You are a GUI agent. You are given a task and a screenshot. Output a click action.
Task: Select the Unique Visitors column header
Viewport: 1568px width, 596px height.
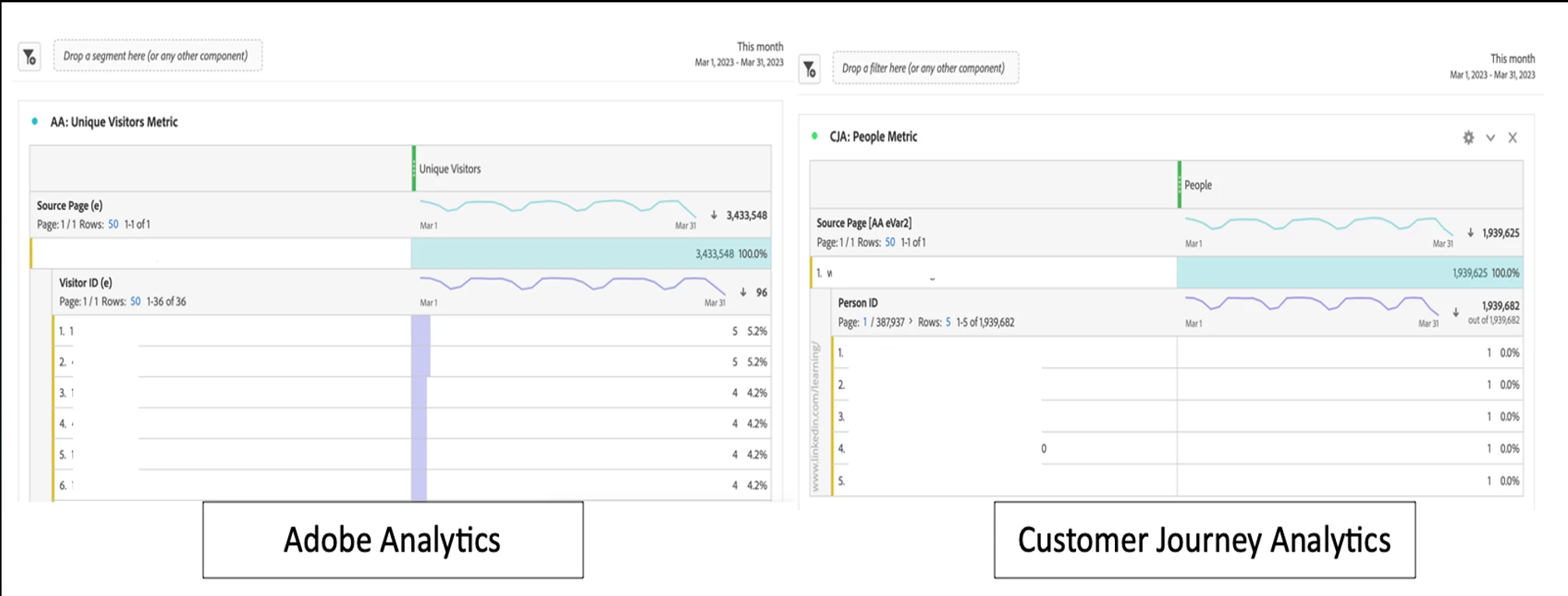click(450, 169)
